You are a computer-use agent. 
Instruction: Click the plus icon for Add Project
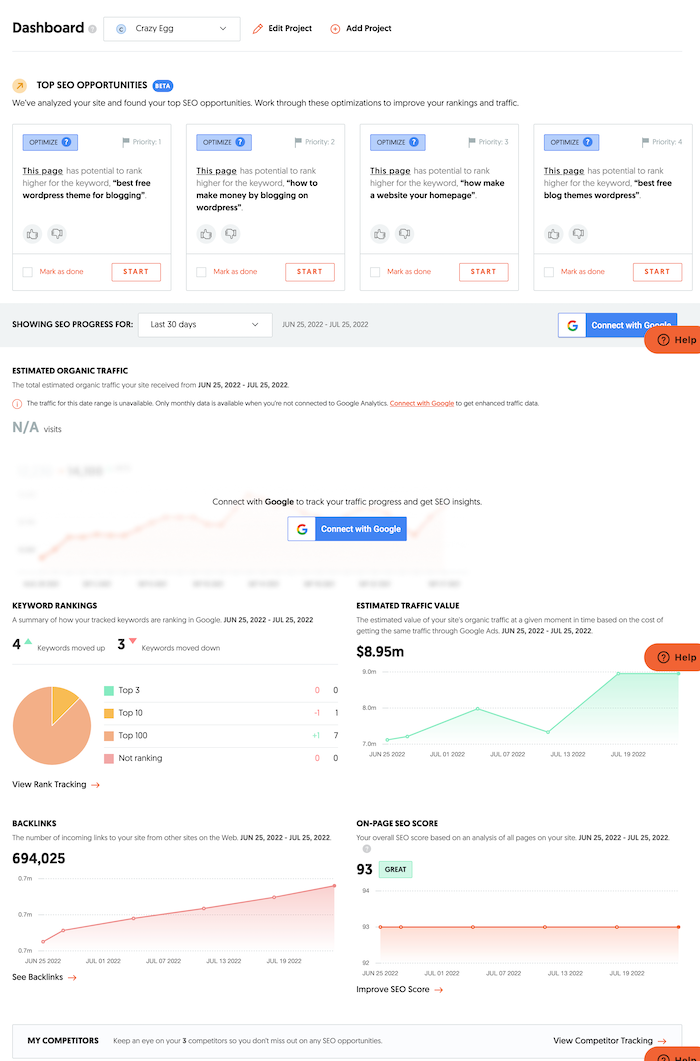coord(335,29)
